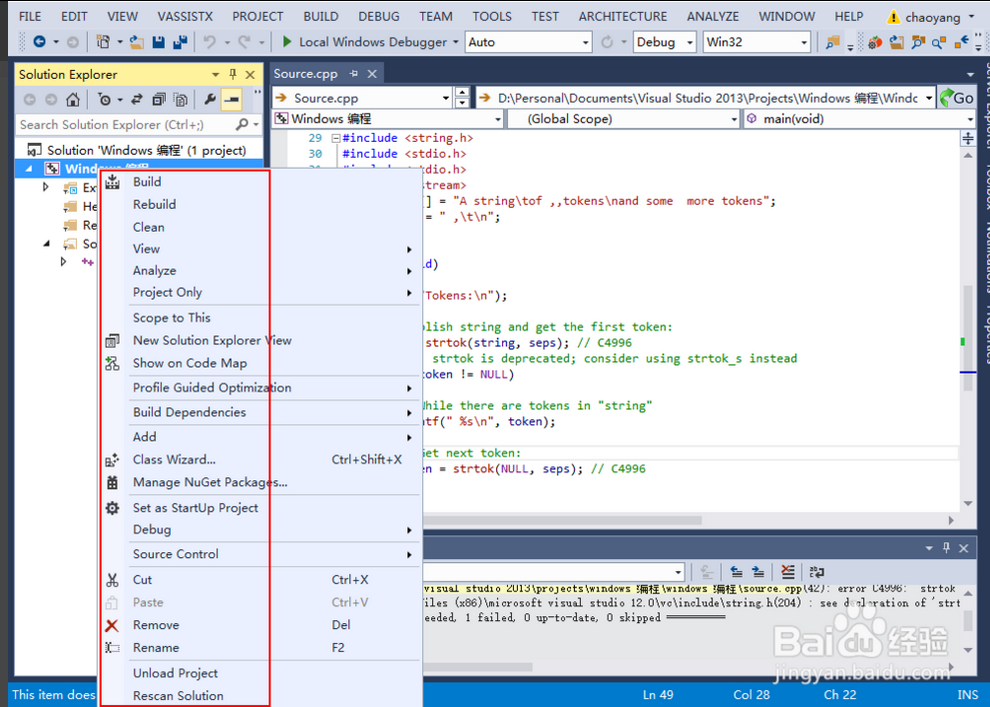Viewport: 990px width, 707px height.
Task: Toggle word wrap in the Output panel
Action: coord(816,572)
